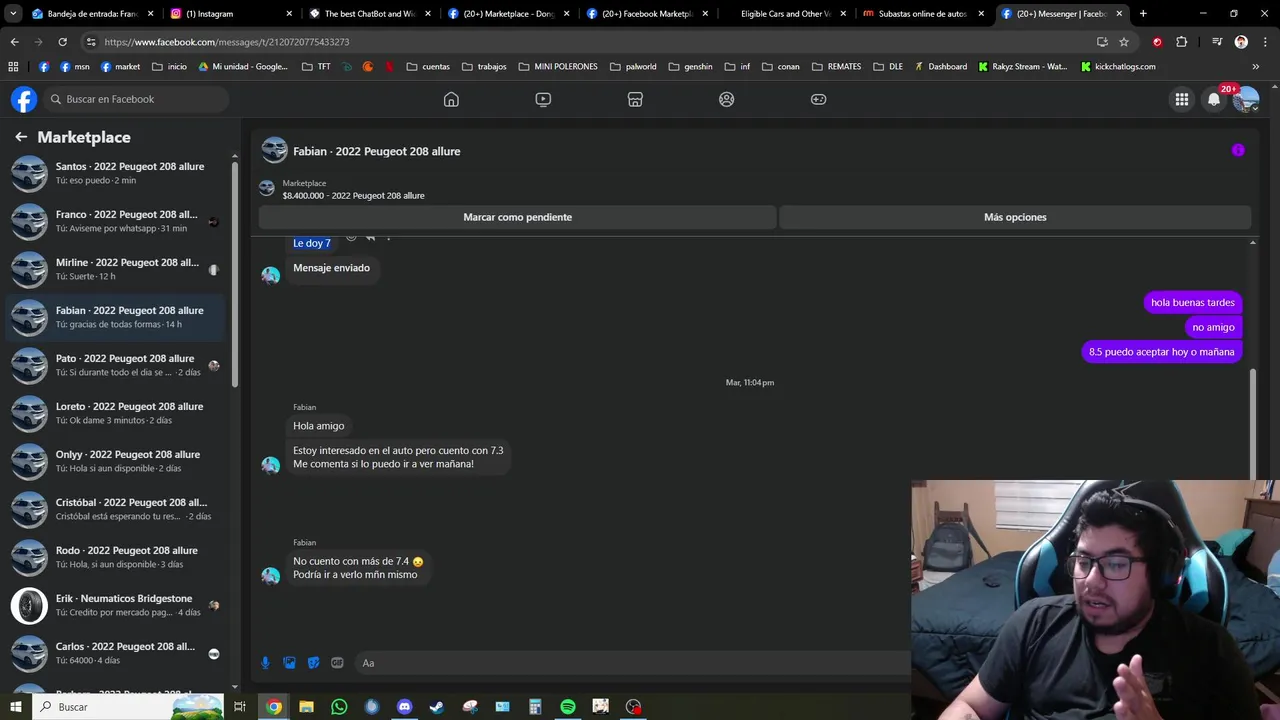This screenshot has width=1280, height=720.
Task: Click Más opciones button
Action: click(x=1015, y=217)
